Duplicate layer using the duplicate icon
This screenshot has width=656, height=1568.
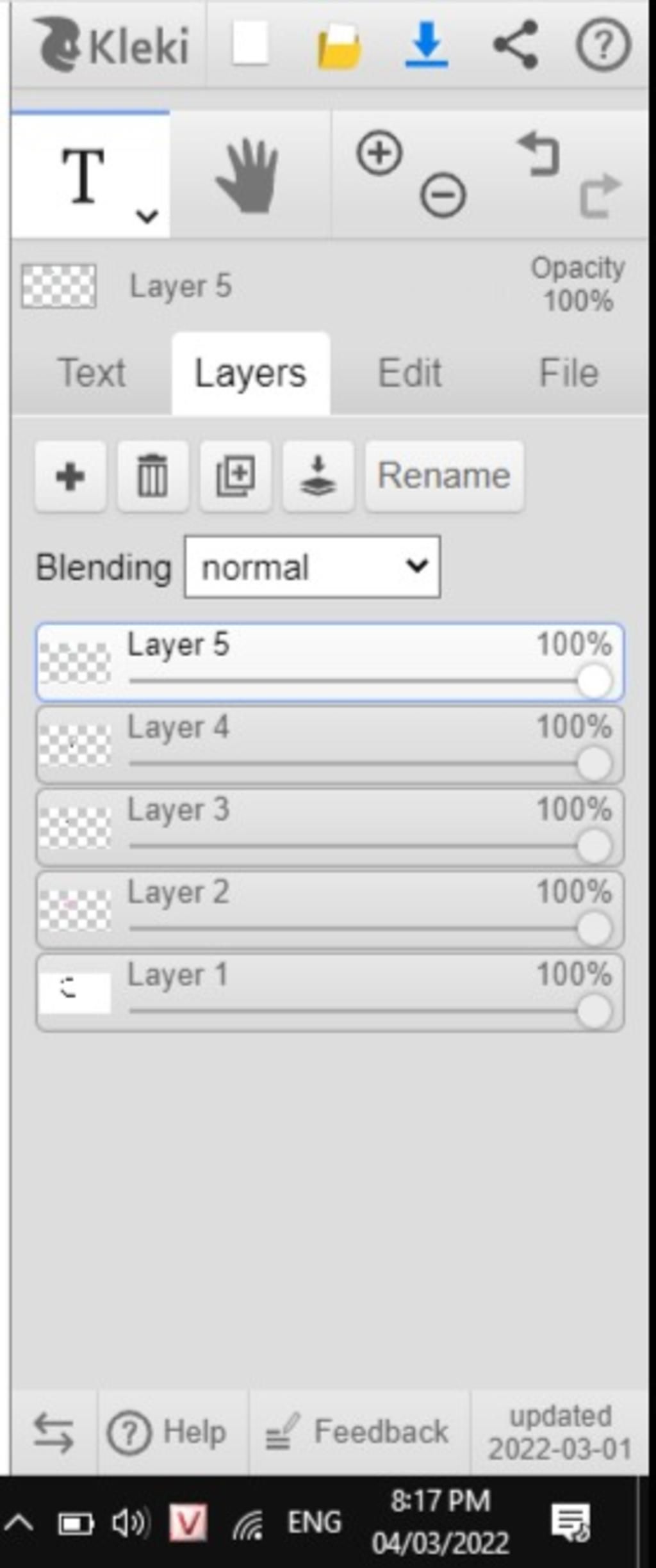pos(235,476)
